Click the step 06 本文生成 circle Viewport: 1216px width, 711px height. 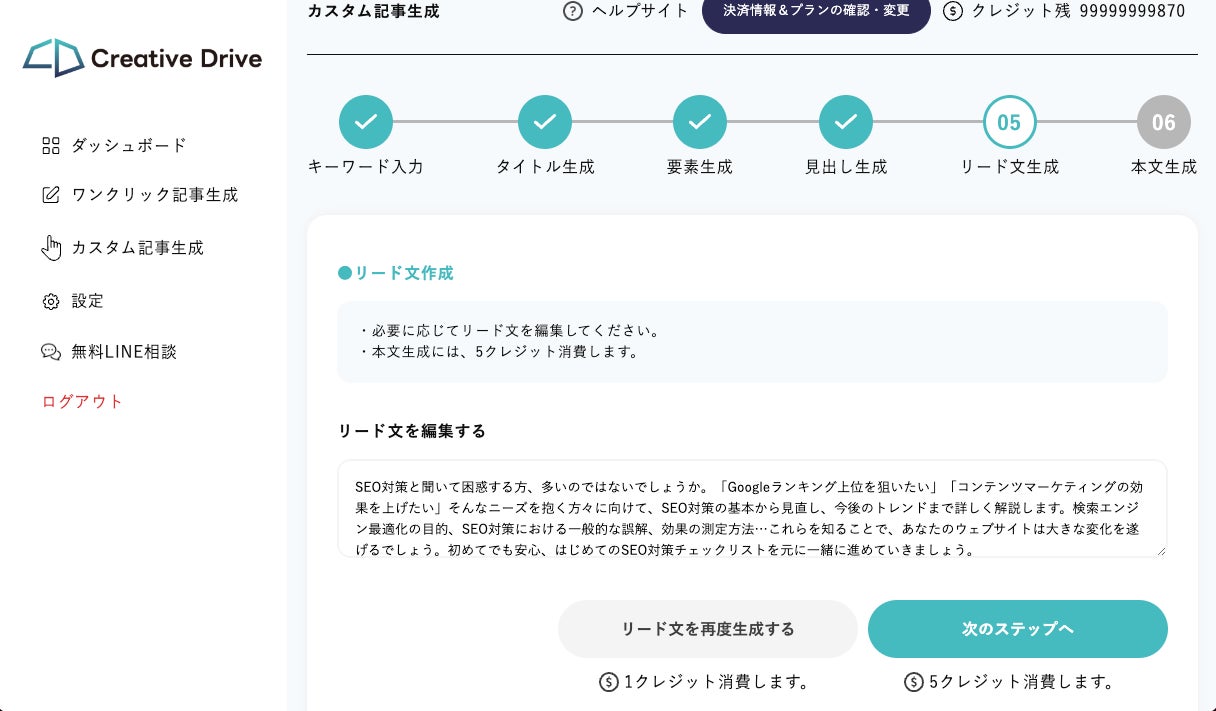coord(1163,122)
